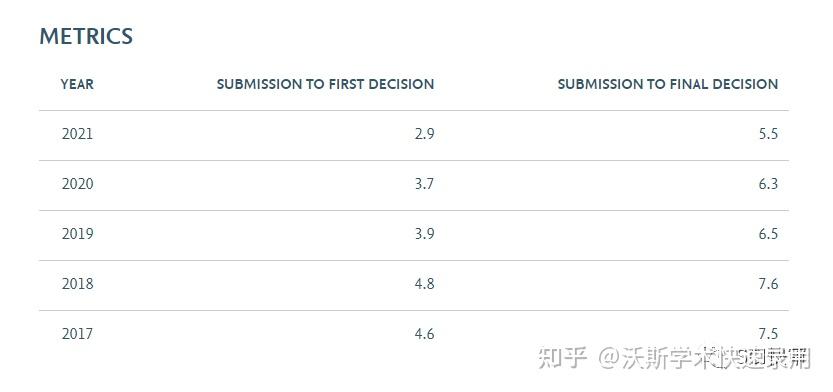Click first decision value 2.9 for 2021

click(424, 134)
